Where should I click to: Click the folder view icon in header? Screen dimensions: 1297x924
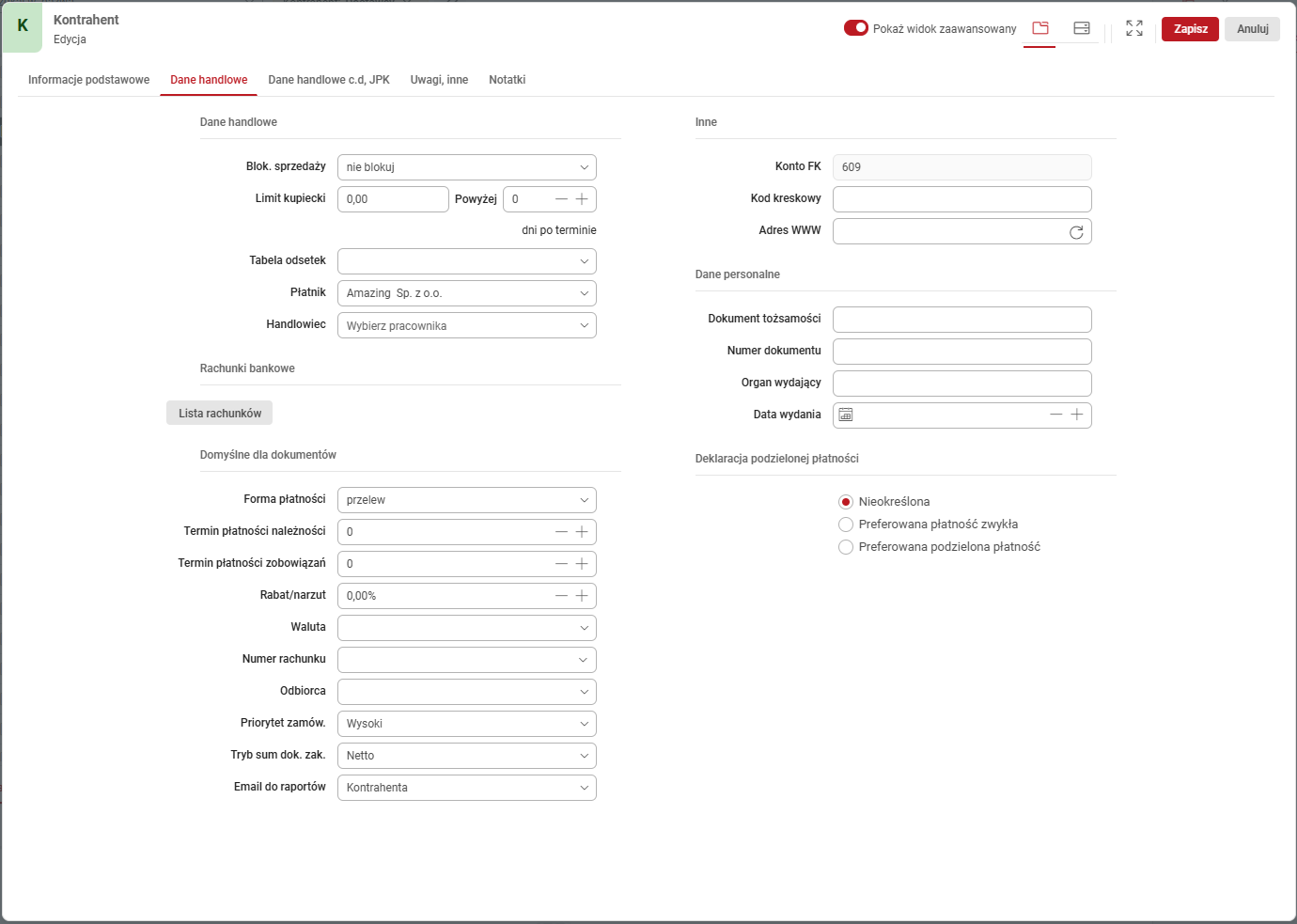pyautogui.click(x=1039, y=28)
